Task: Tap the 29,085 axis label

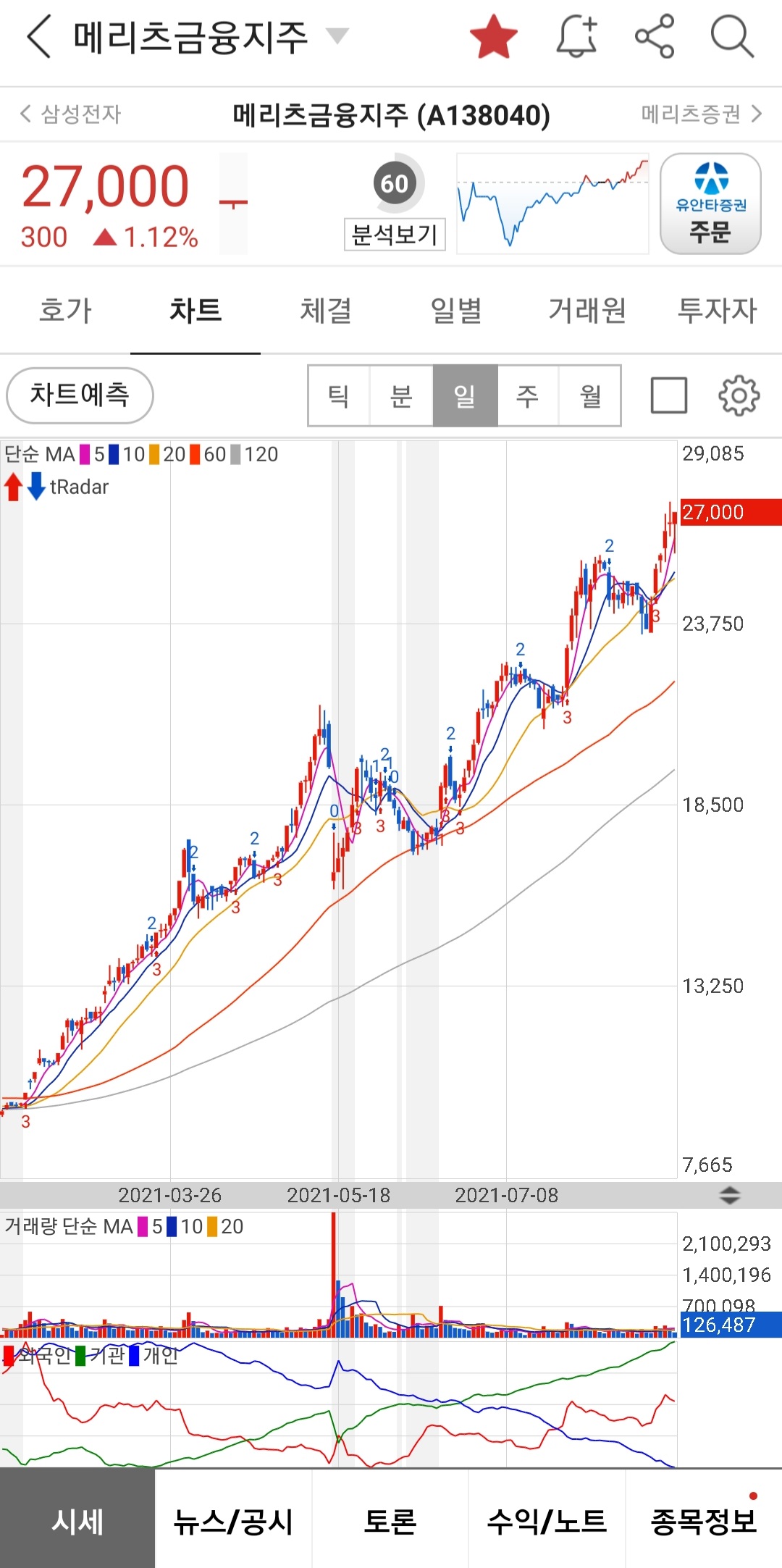Action: click(x=713, y=454)
